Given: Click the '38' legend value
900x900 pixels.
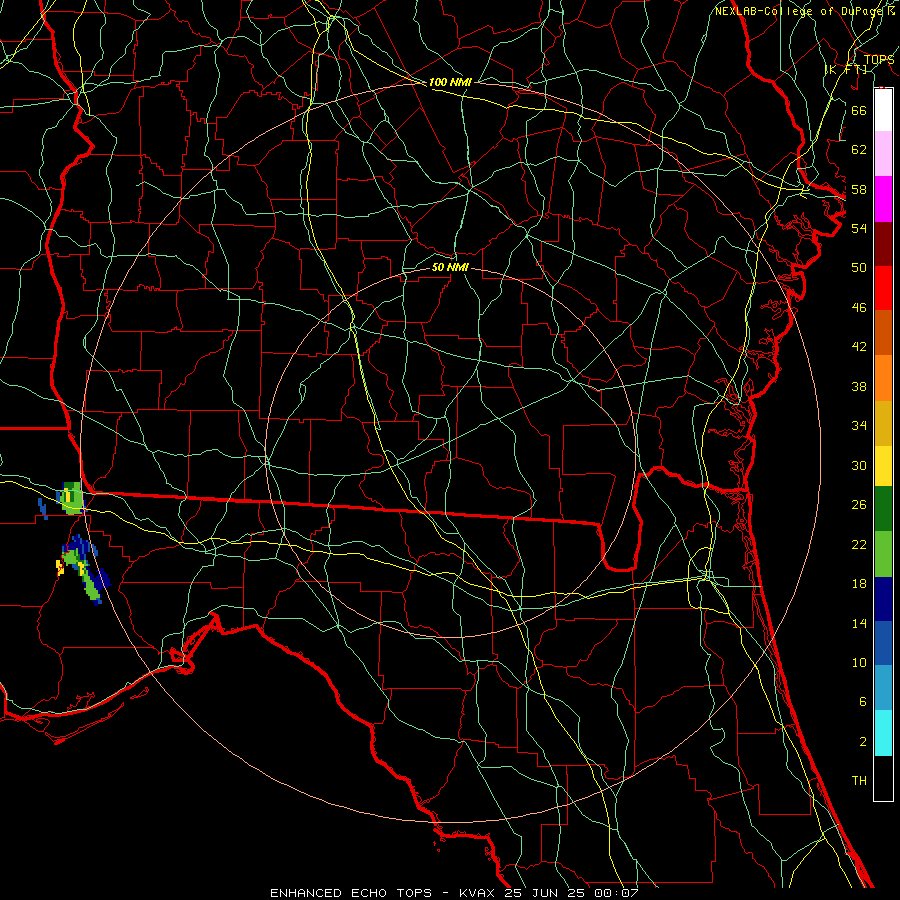Looking at the screenshot, I should 859,386.
